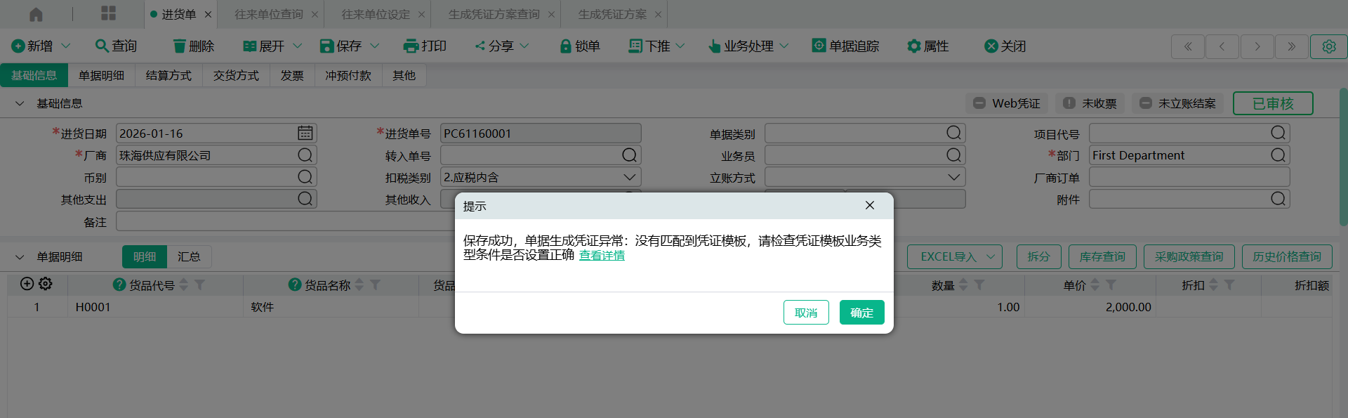Click the 删除 trash icon in toolbar
The height and width of the screenshot is (418, 1348).
pos(180,46)
